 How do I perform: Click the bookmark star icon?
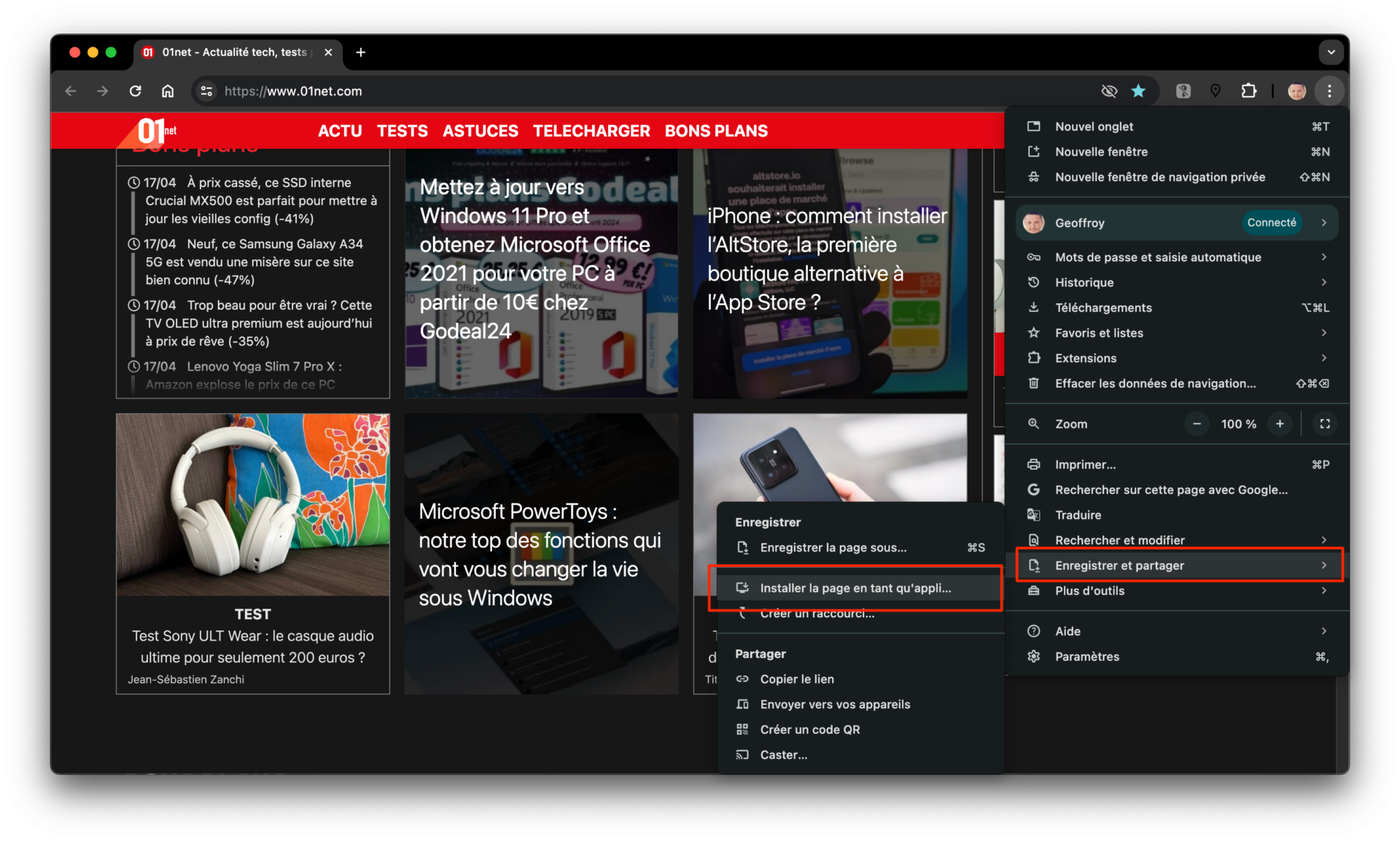pos(1138,91)
